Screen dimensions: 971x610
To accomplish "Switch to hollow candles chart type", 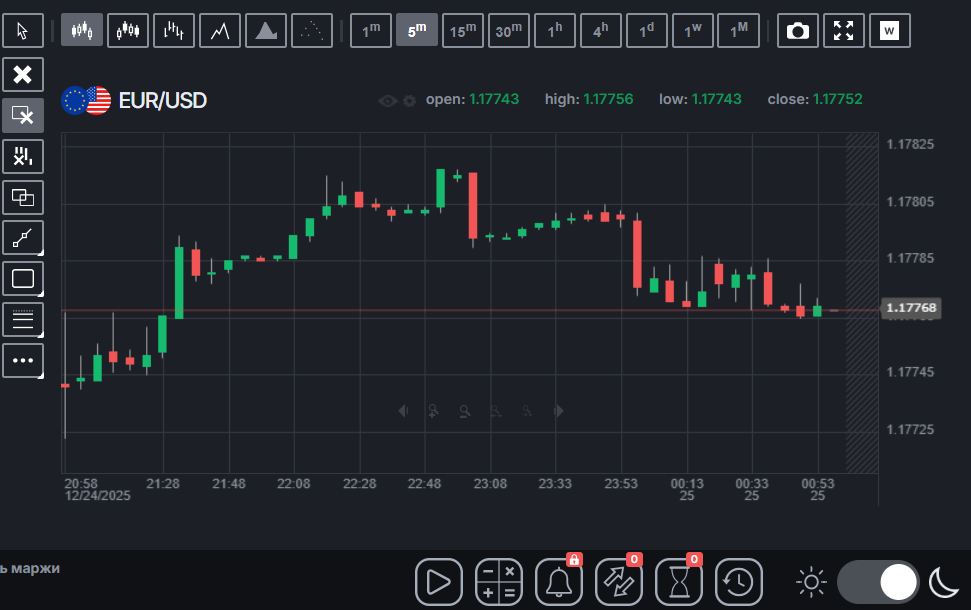I will 128,30.
